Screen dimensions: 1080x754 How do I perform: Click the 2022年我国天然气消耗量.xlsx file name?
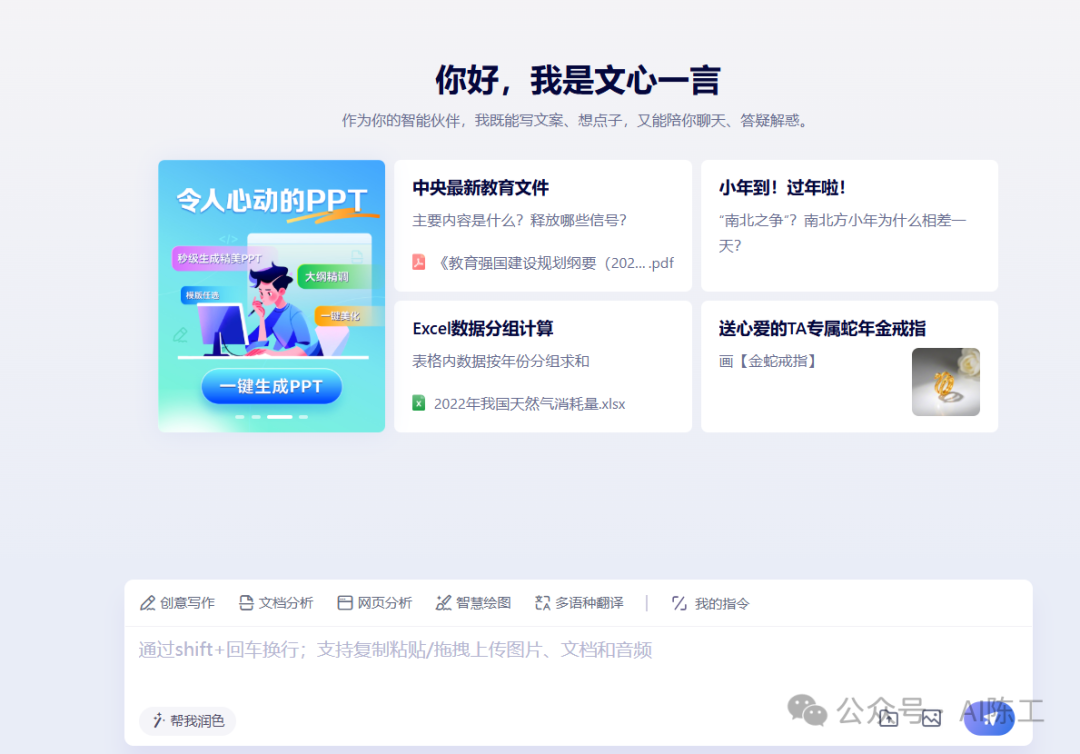[529, 404]
